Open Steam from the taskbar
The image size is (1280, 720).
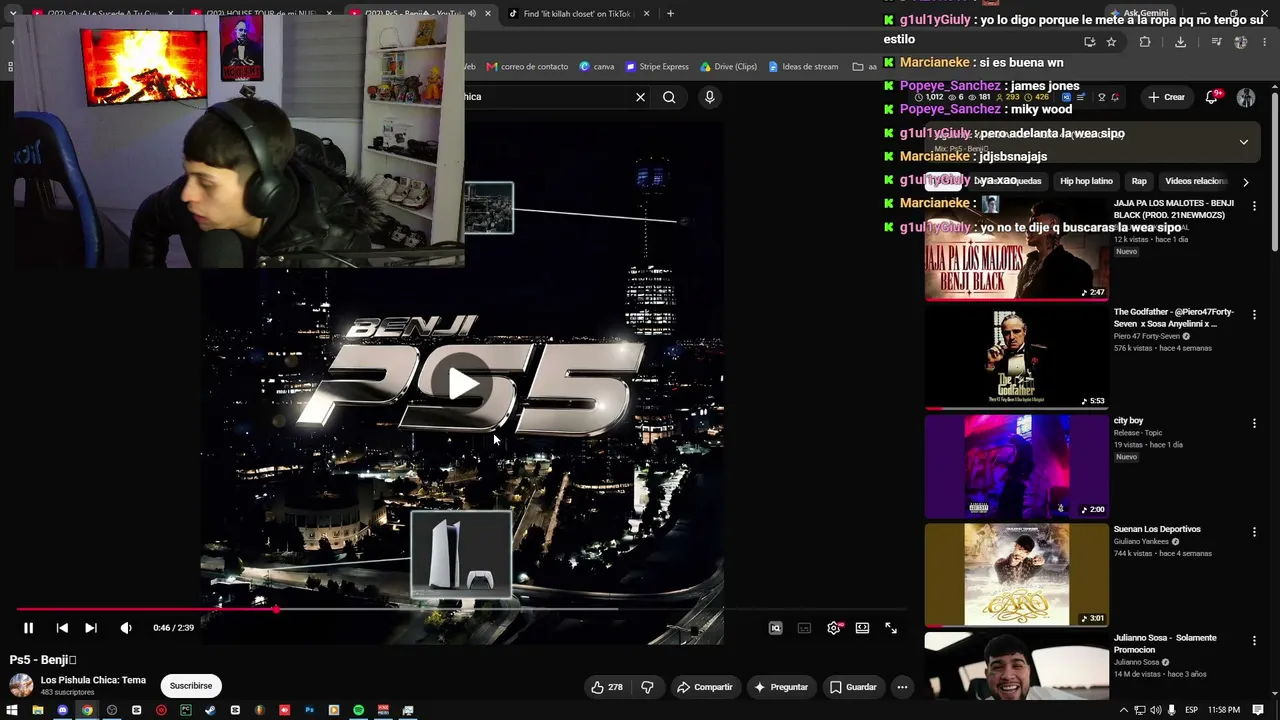click(210, 710)
